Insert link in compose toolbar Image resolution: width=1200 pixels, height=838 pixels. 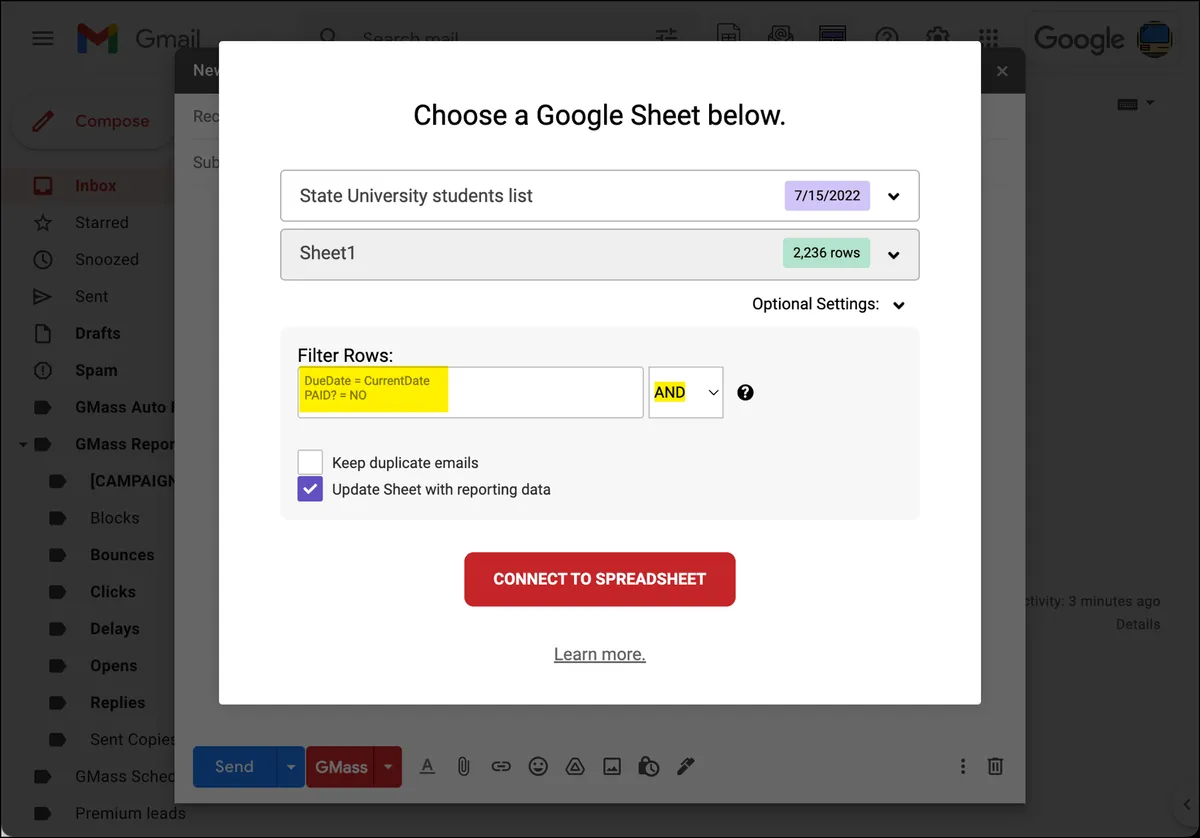point(501,766)
